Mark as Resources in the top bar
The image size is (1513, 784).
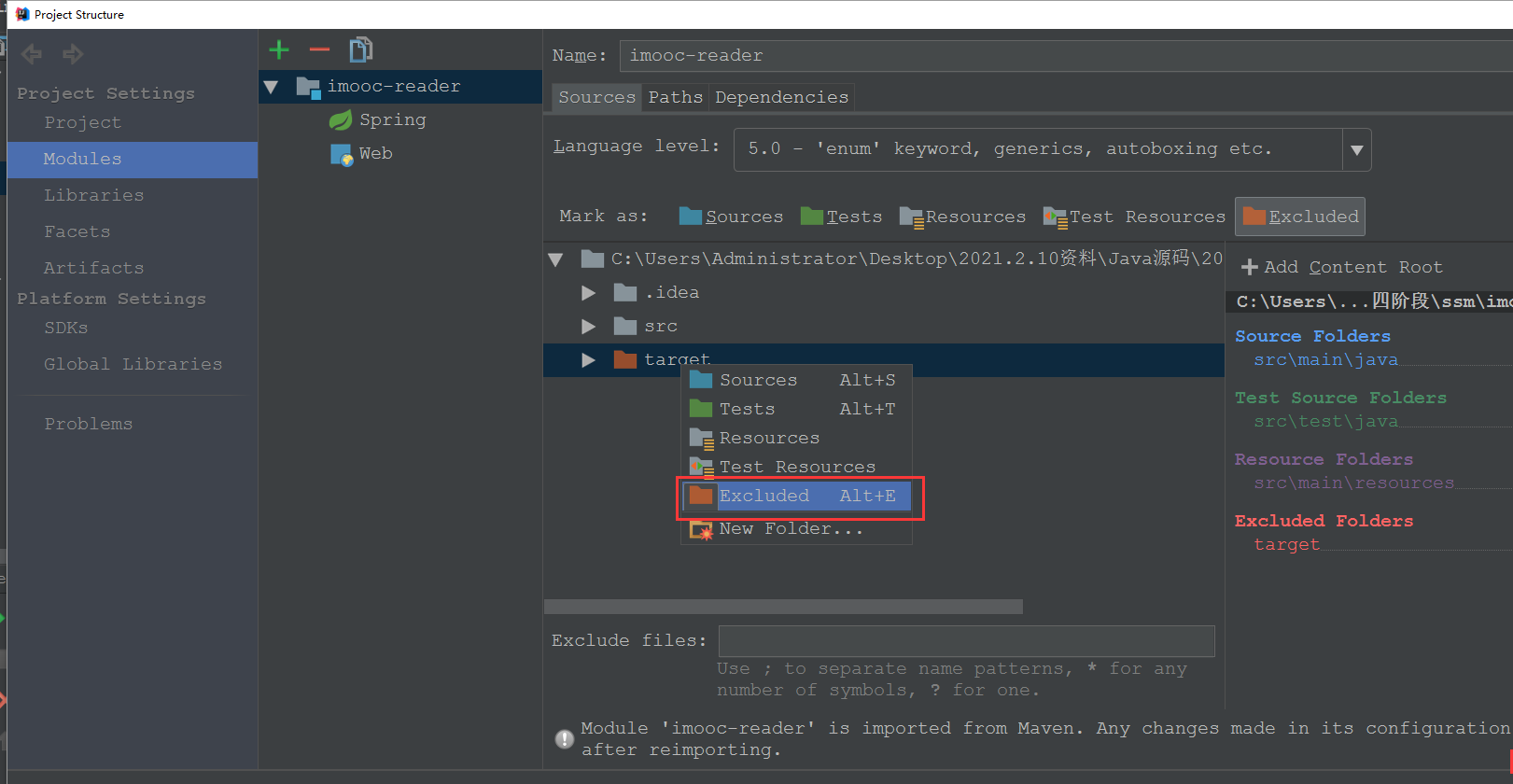click(x=962, y=217)
